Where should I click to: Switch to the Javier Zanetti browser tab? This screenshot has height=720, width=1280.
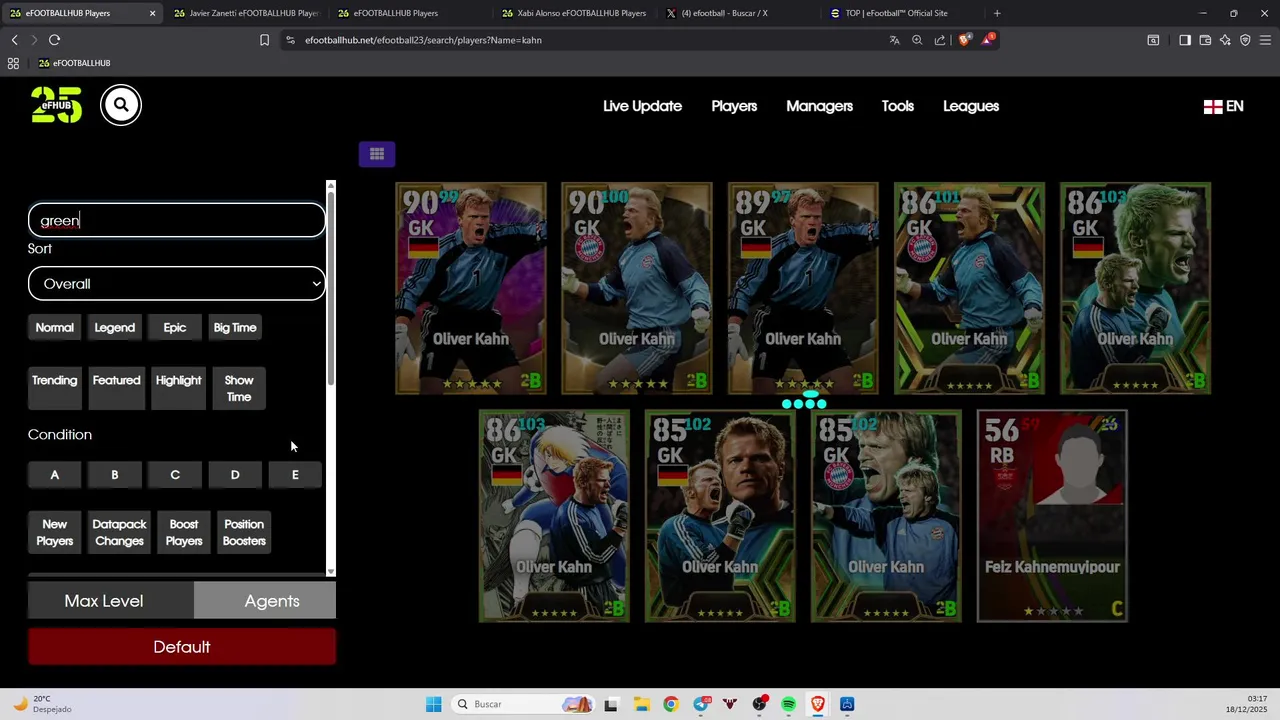(245, 13)
